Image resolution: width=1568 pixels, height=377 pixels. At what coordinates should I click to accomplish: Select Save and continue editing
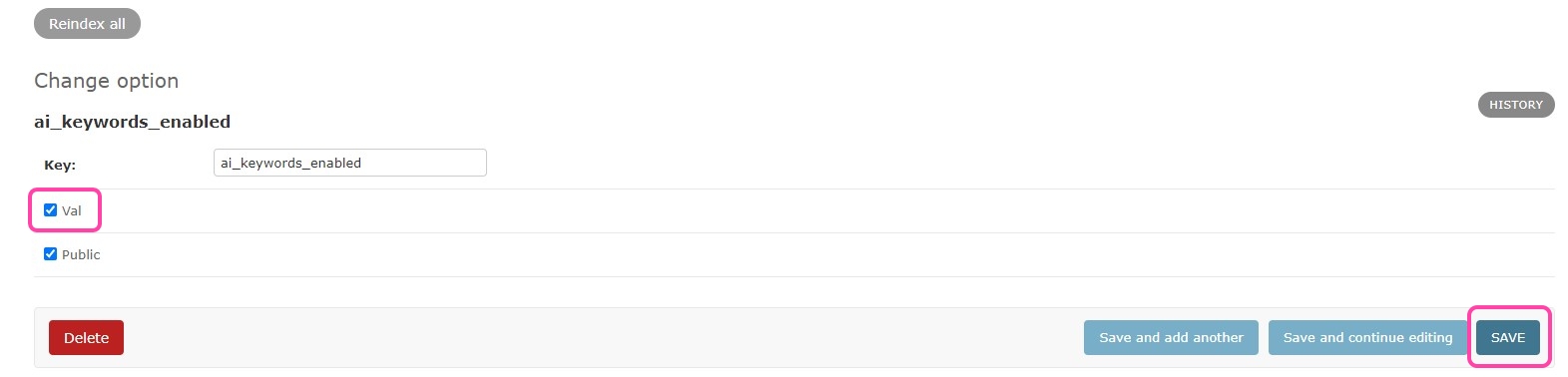pyautogui.click(x=1367, y=338)
